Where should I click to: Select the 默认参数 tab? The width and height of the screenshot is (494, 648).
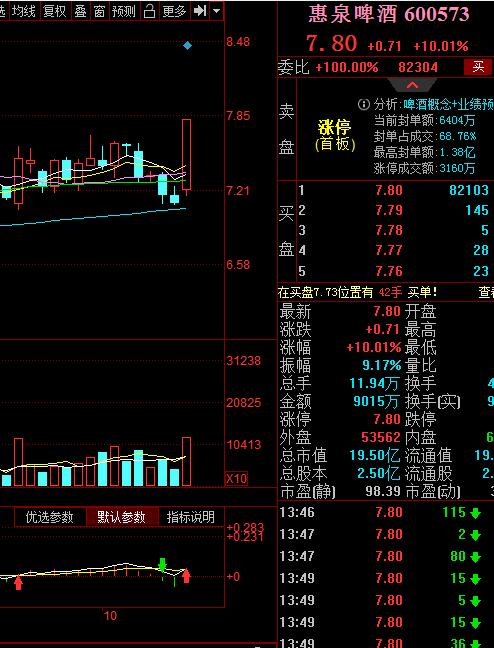[x=122, y=517]
